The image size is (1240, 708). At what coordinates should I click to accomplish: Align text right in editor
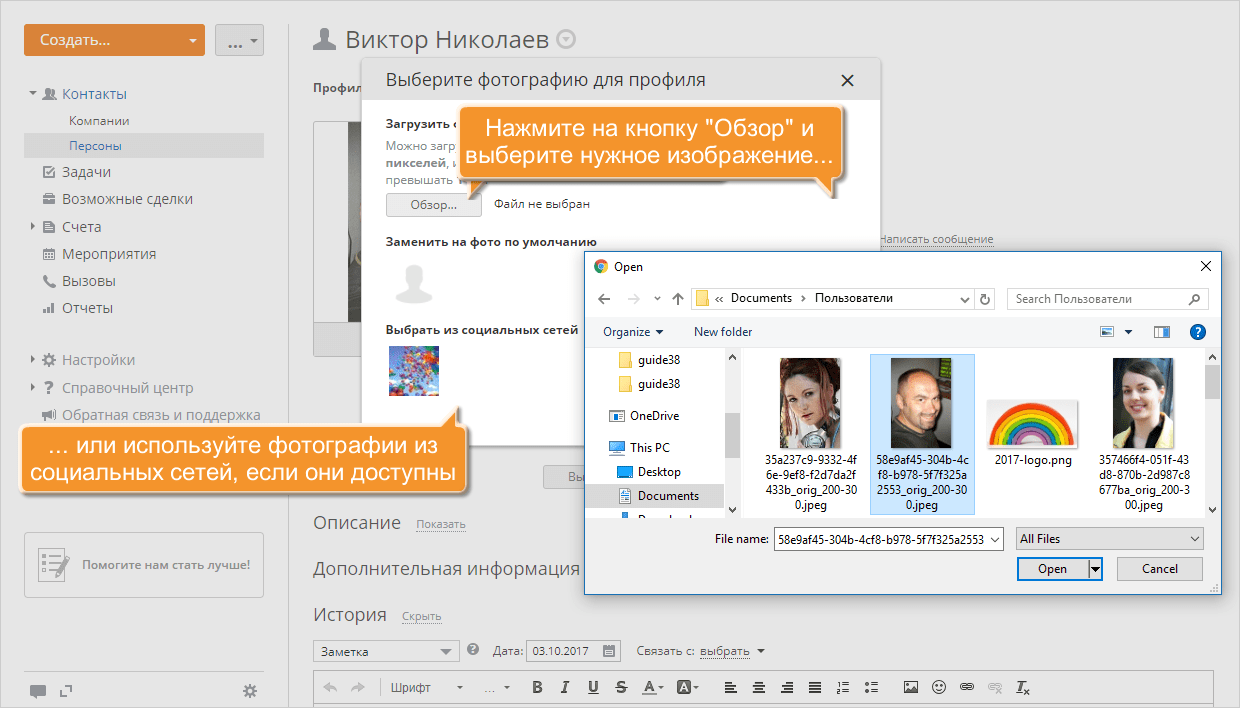(787, 688)
